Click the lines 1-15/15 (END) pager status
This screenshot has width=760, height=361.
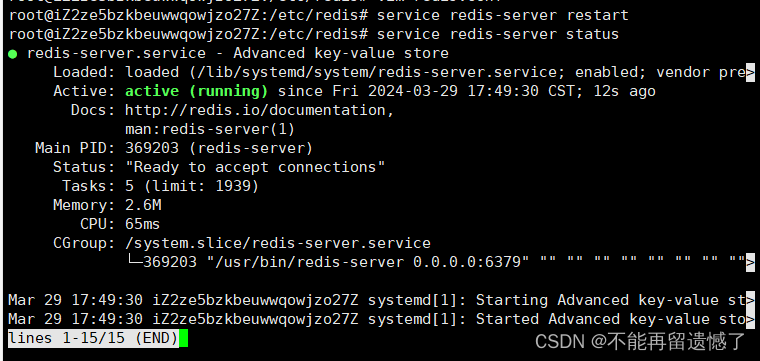(94, 338)
